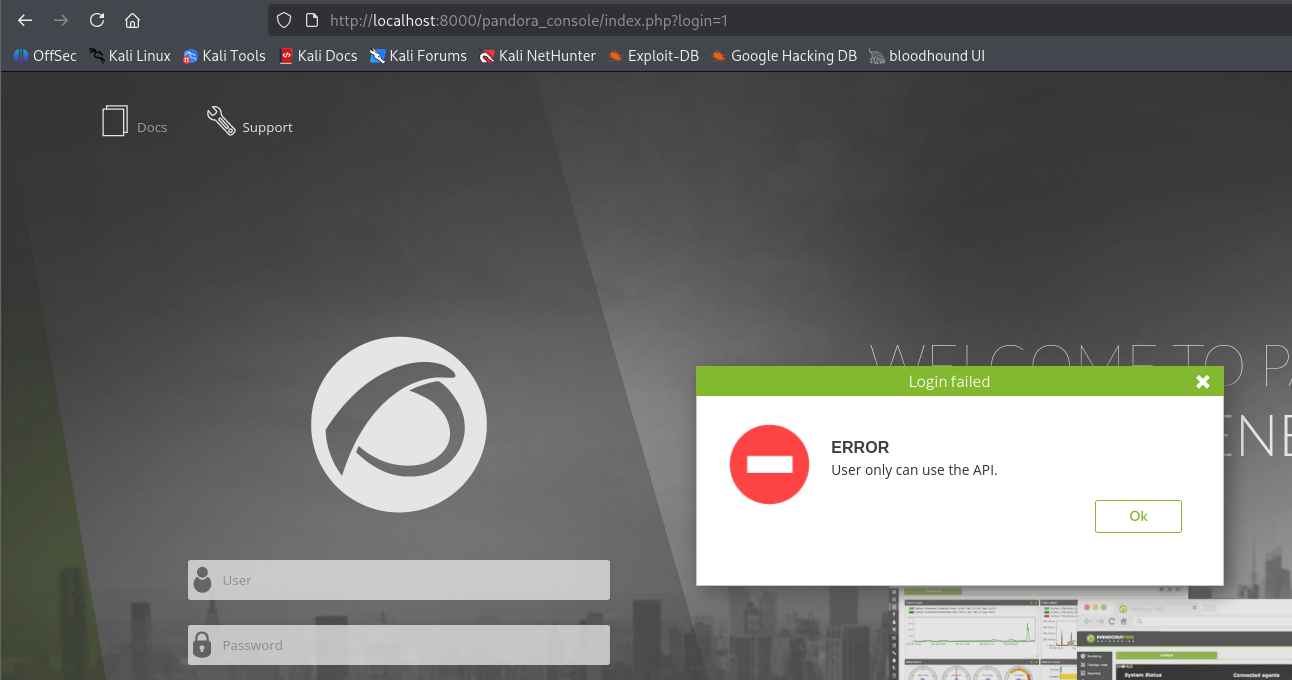Click Ok in the Login failed dialog

[1138, 516]
